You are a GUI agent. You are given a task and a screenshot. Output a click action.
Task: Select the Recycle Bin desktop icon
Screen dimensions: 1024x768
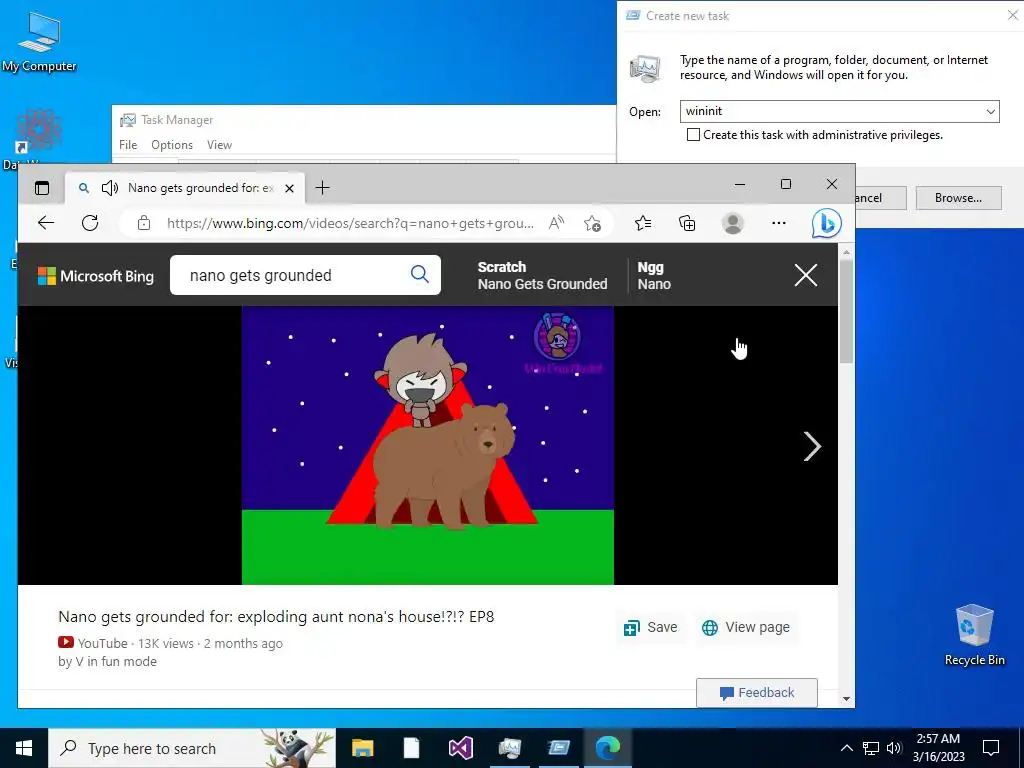click(974, 635)
